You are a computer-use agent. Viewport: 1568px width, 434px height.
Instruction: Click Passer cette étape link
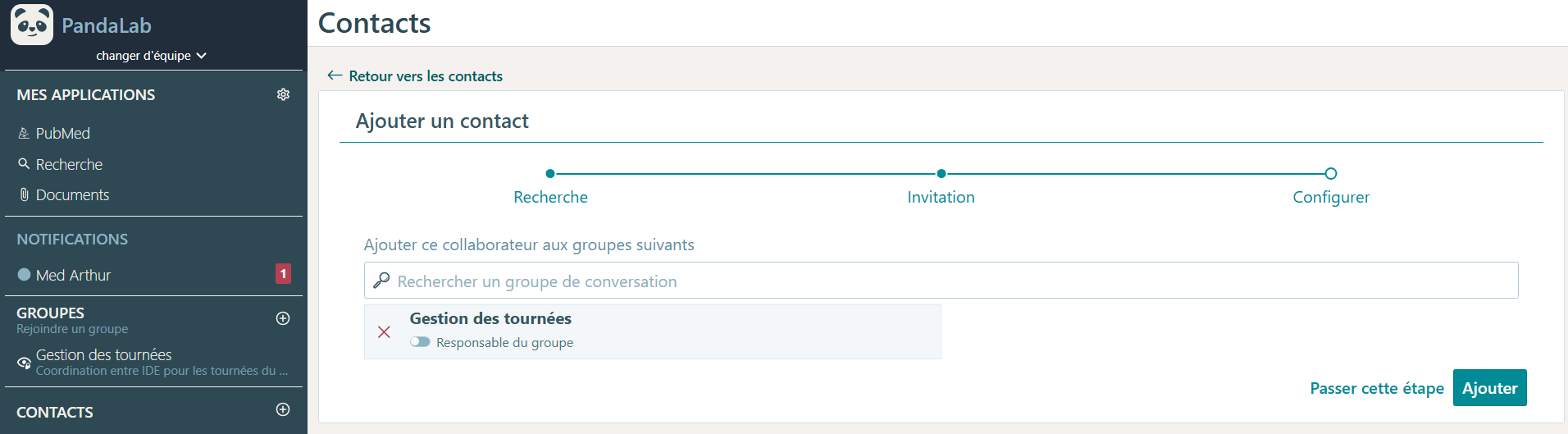(1377, 388)
